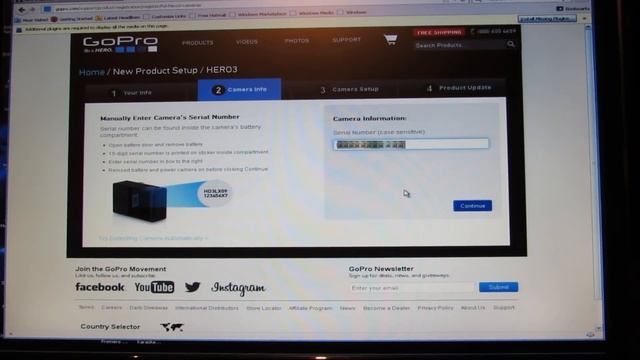Image resolution: width=640 pixels, height=360 pixels.
Task: Open the Windows Marketplace bookmark
Action: click(259, 14)
